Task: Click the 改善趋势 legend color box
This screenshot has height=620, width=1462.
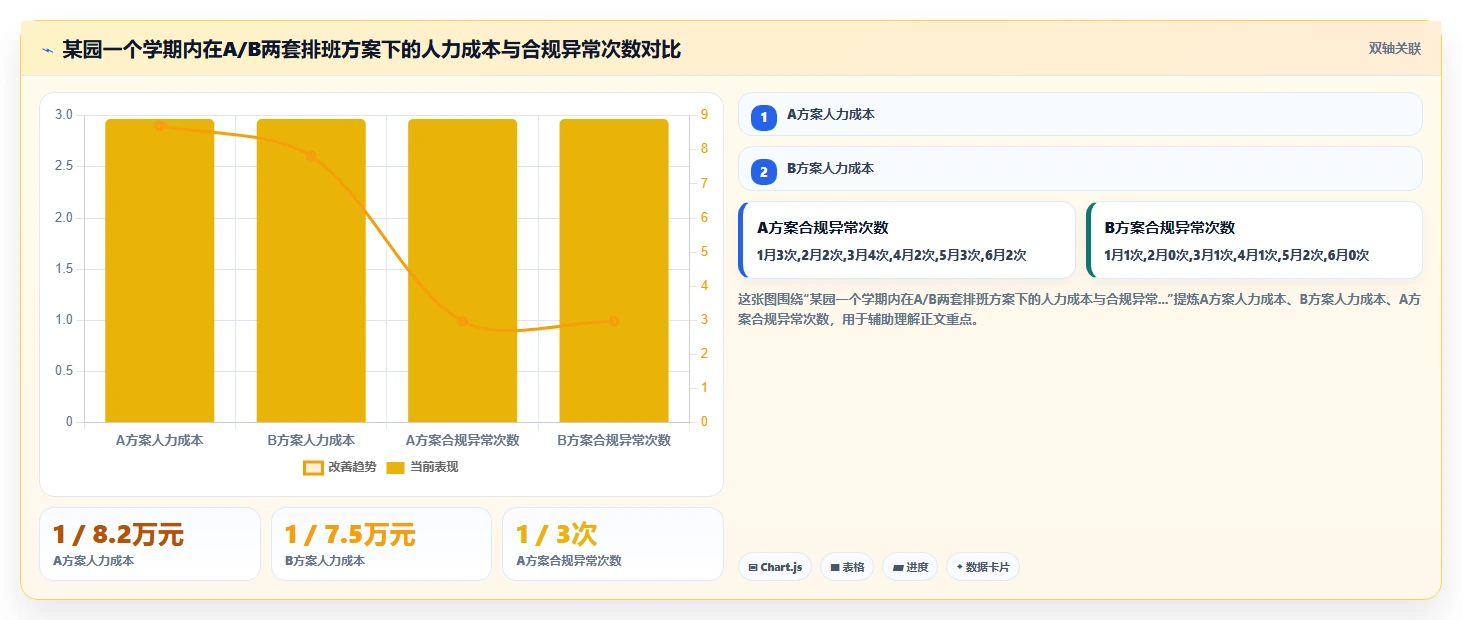Action: click(x=313, y=468)
